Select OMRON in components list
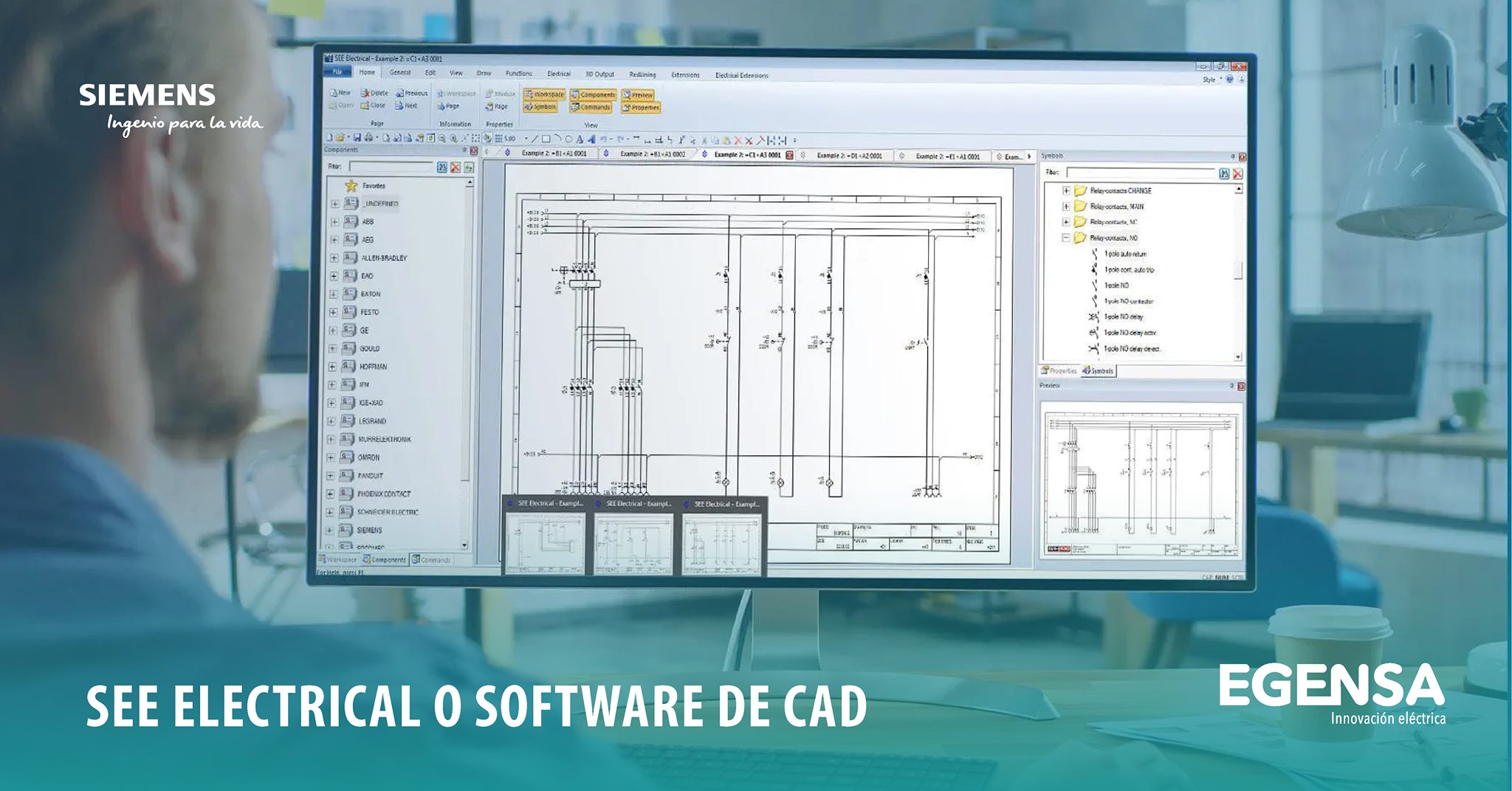1512x791 pixels. click(368, 457)
